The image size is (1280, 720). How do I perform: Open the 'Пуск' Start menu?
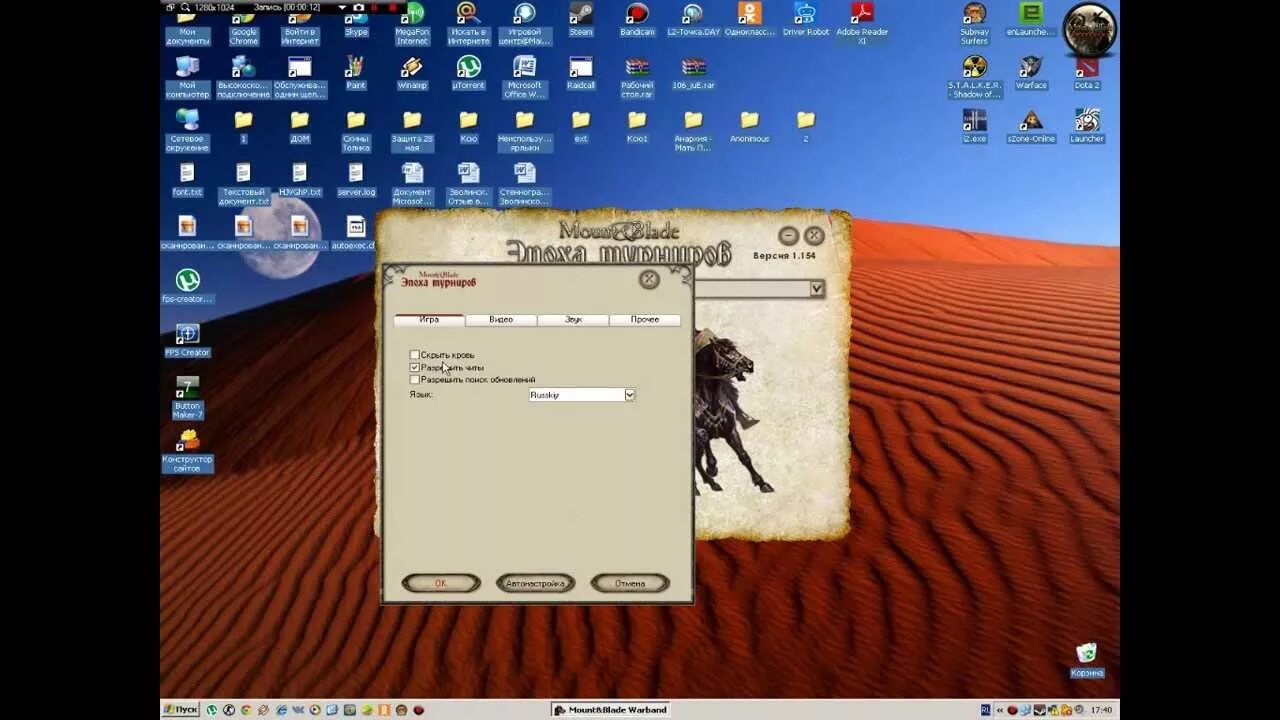click(x=180, y=710)
